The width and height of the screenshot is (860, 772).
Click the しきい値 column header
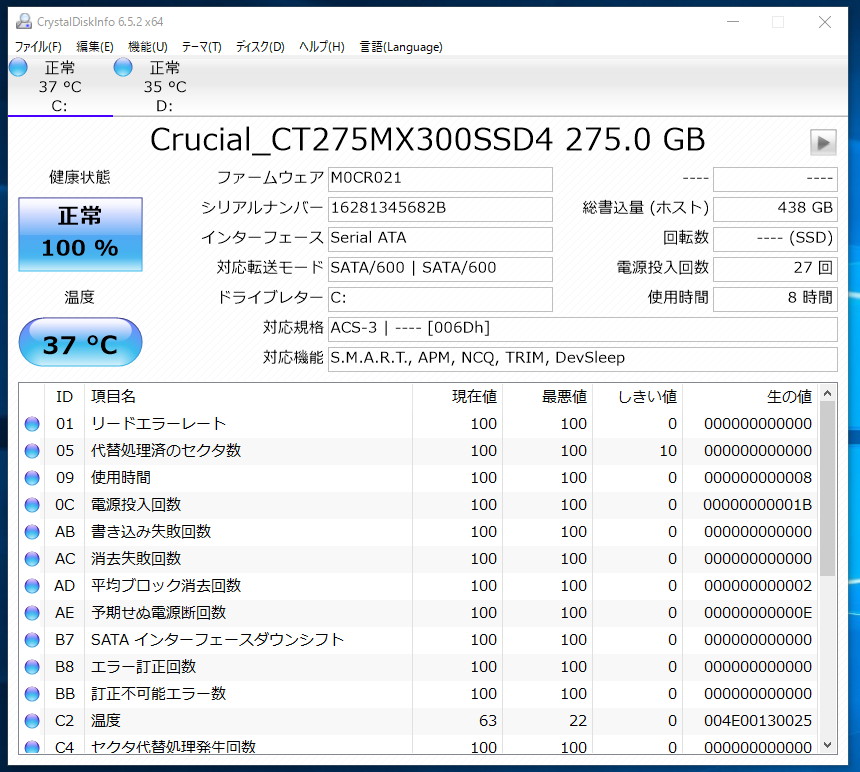click(x=637, y=396)
